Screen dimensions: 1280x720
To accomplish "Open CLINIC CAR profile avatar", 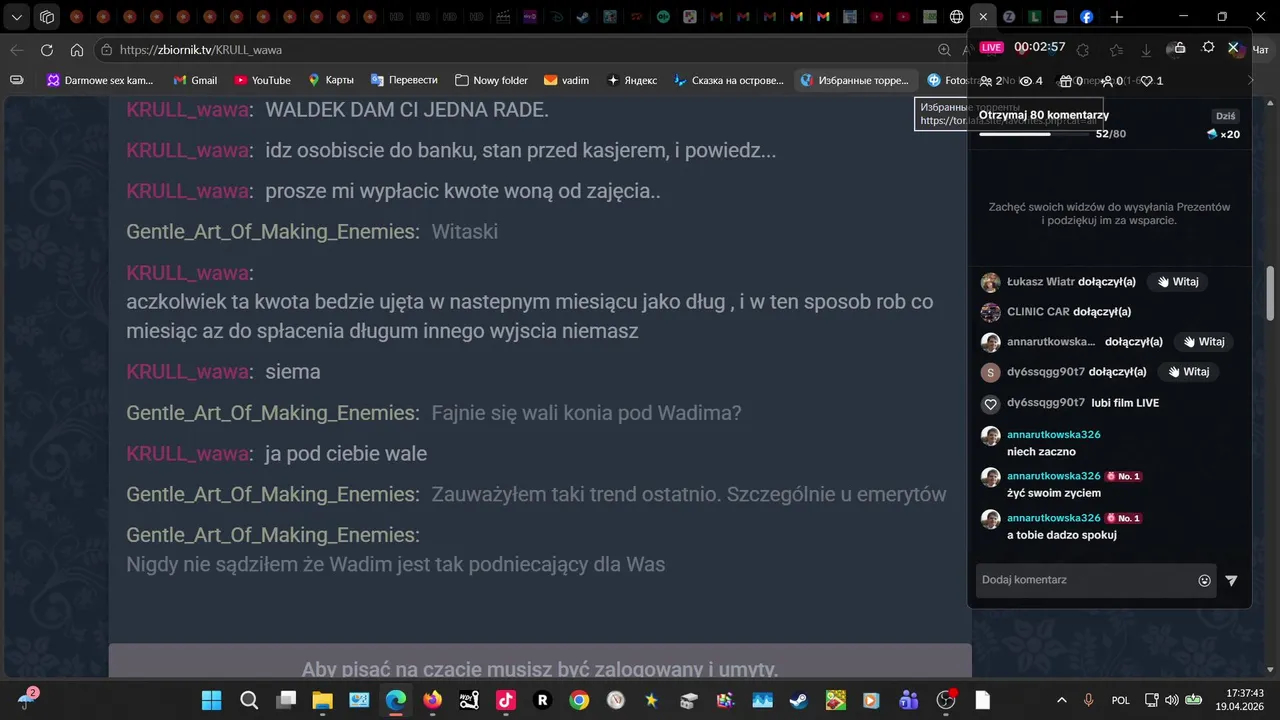I will (990, 312).
